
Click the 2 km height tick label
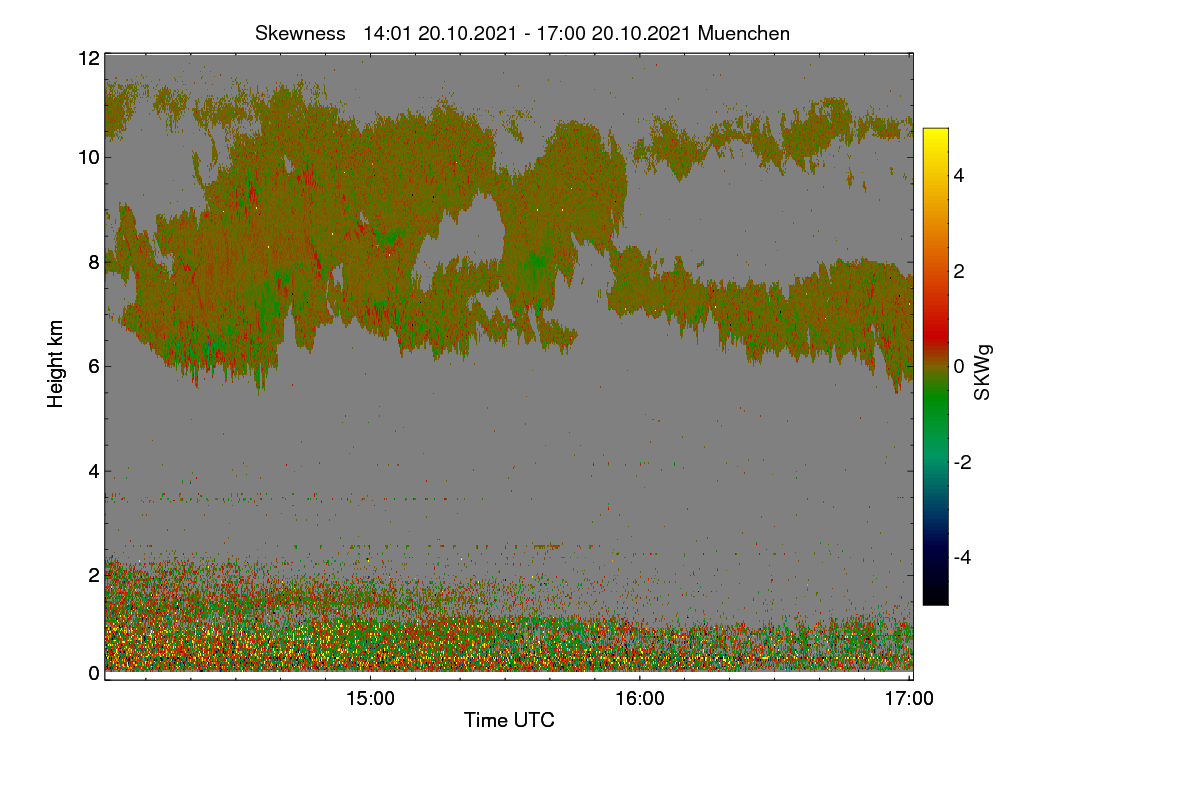[x=93, y=574]
